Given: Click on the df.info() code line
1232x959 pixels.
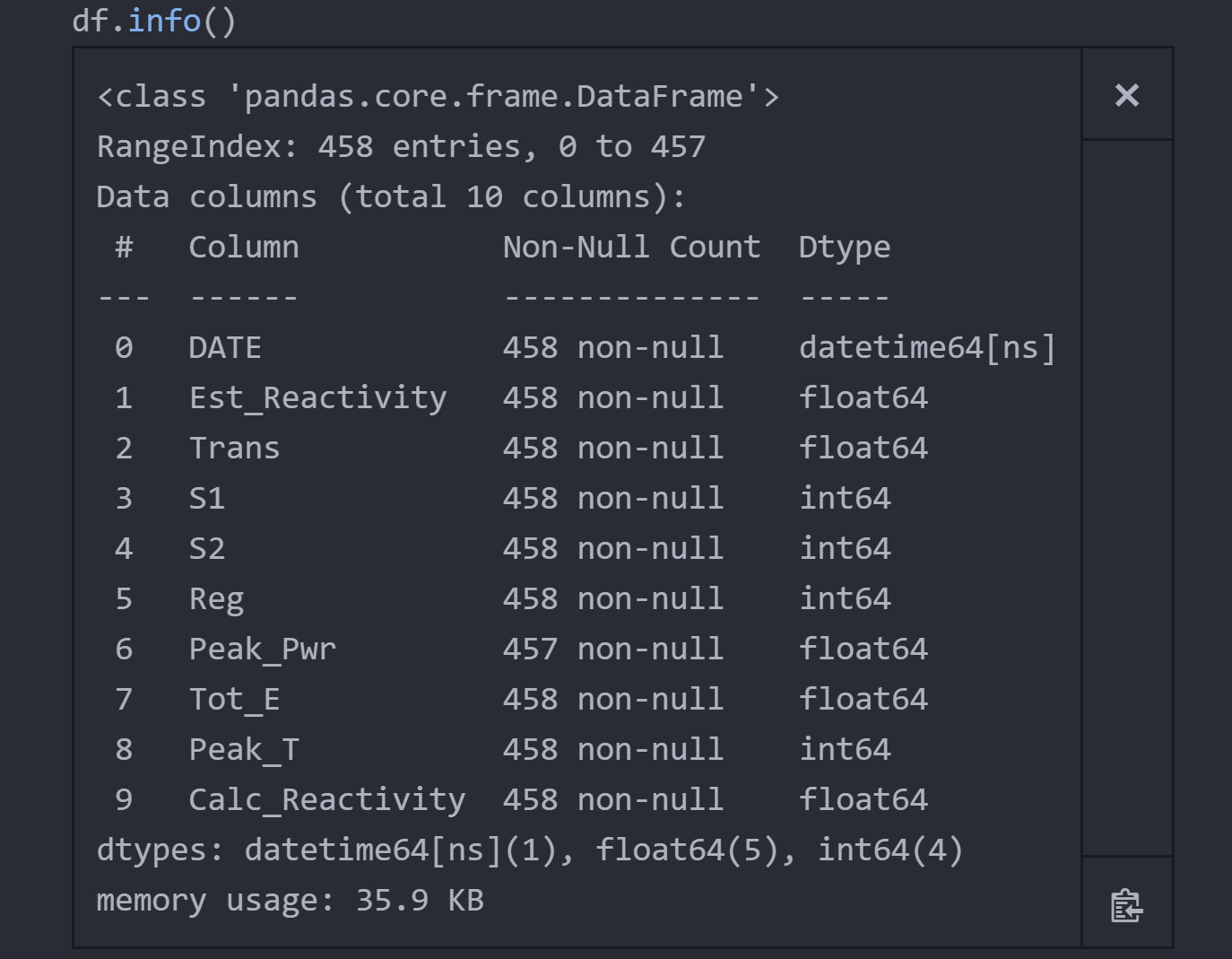Looking at the screenshot, I should [153, 21].
